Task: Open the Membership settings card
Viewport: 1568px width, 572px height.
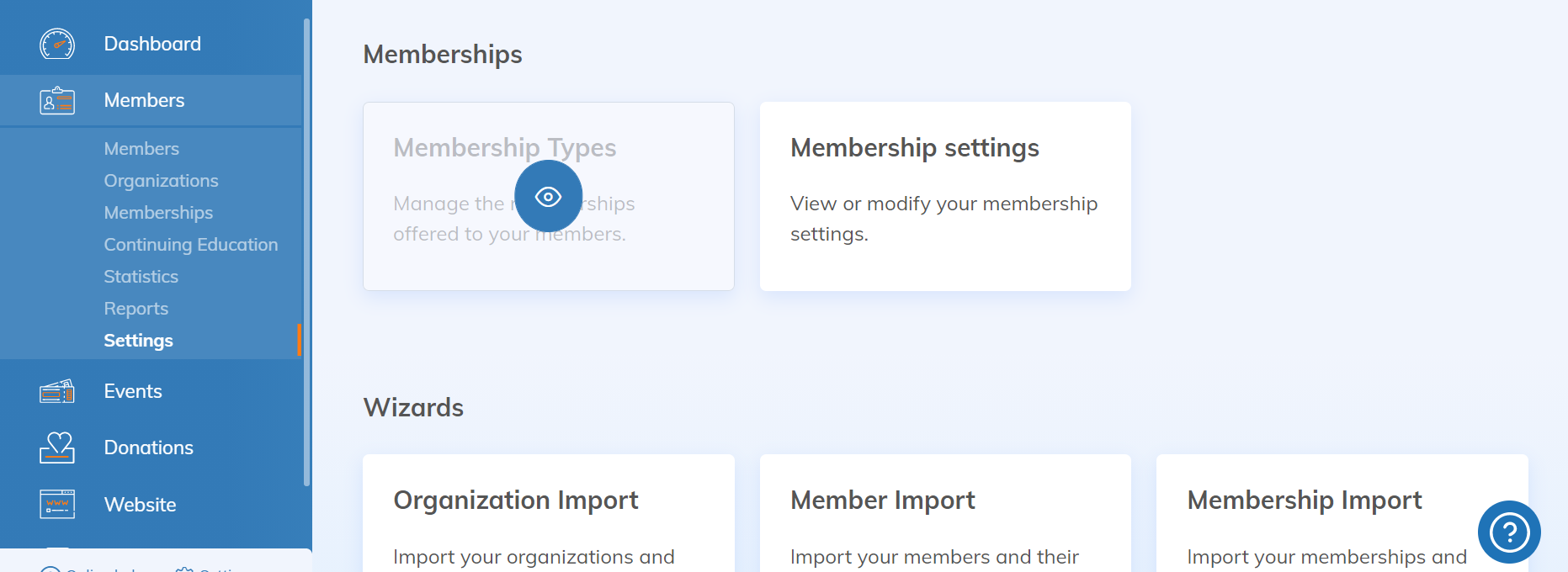Action: 944,197
